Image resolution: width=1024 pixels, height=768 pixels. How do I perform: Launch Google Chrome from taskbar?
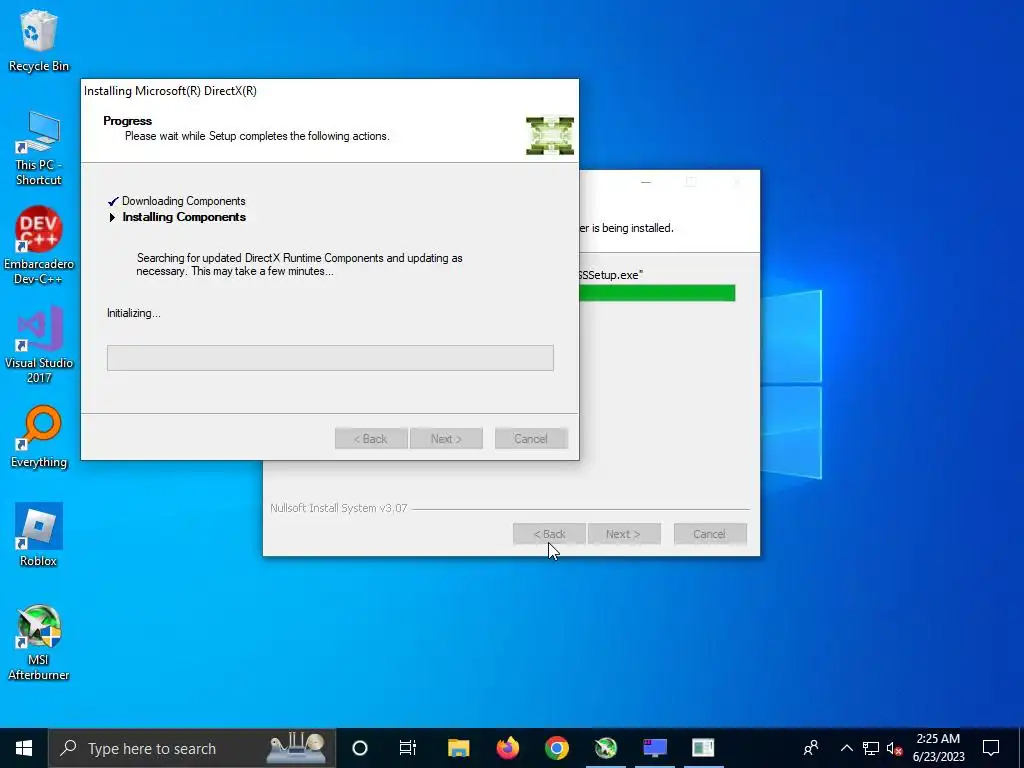[556, 748]
